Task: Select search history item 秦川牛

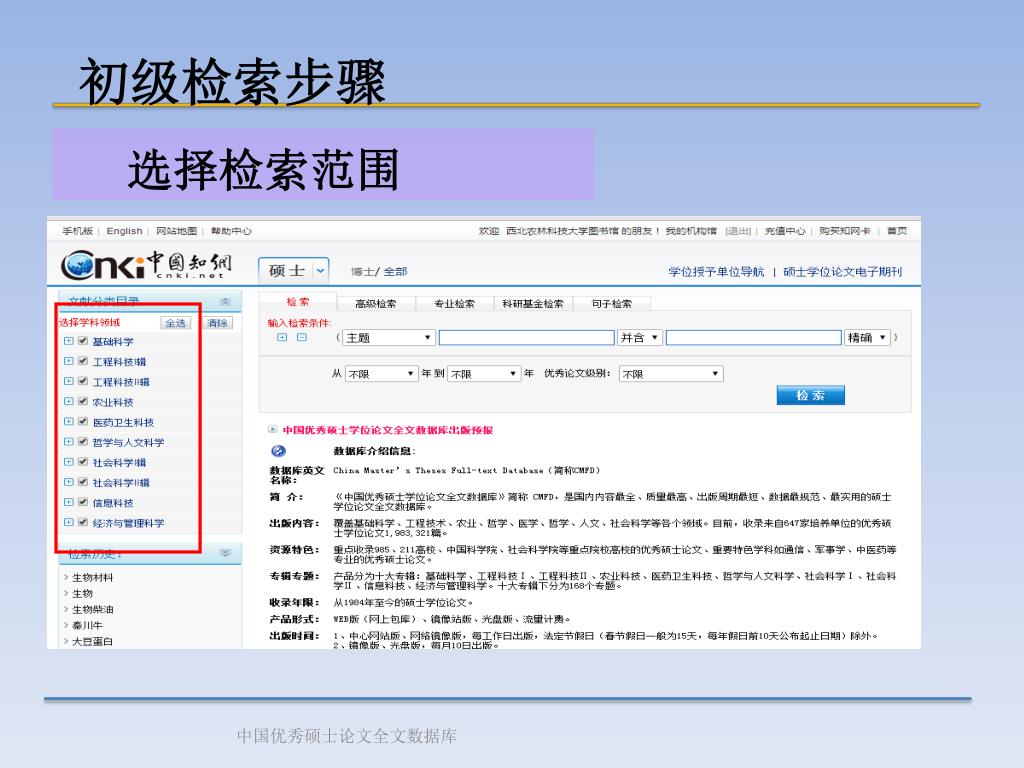Action: (x=88, y=626)
